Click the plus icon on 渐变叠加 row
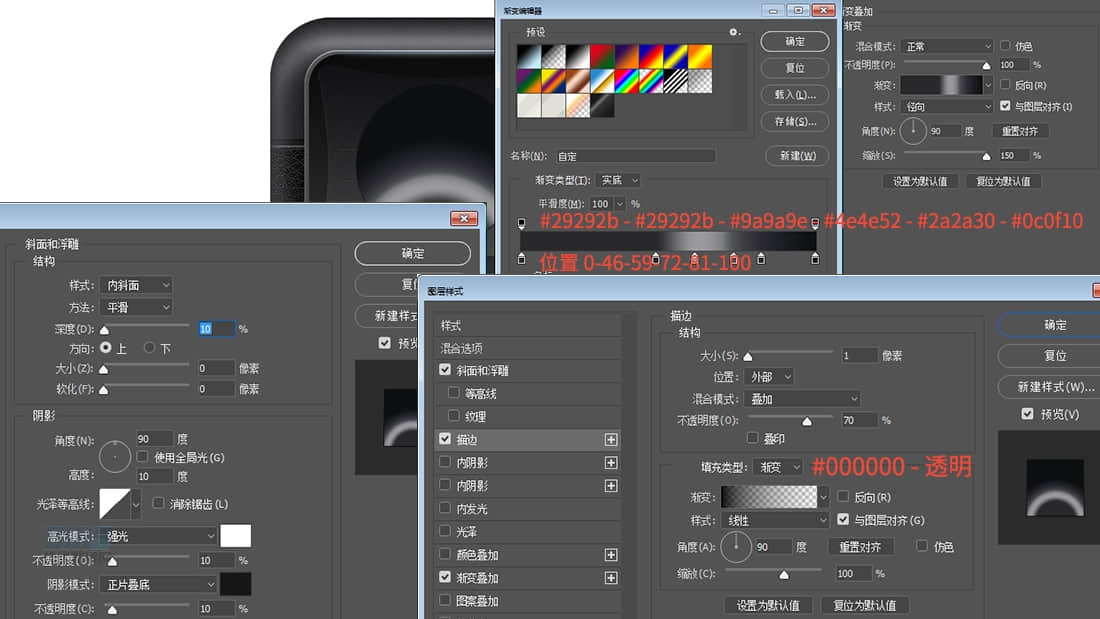This screenshot has height=619, width=1100. pyautogui.click(x=611, y=578)
